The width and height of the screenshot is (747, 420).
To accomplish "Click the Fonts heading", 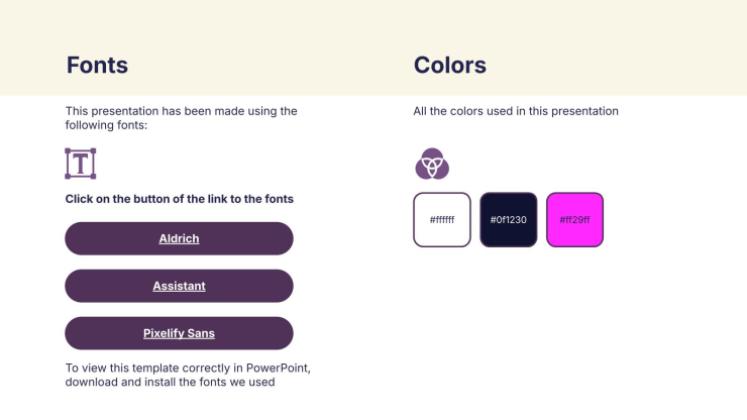I will [97, 66].
